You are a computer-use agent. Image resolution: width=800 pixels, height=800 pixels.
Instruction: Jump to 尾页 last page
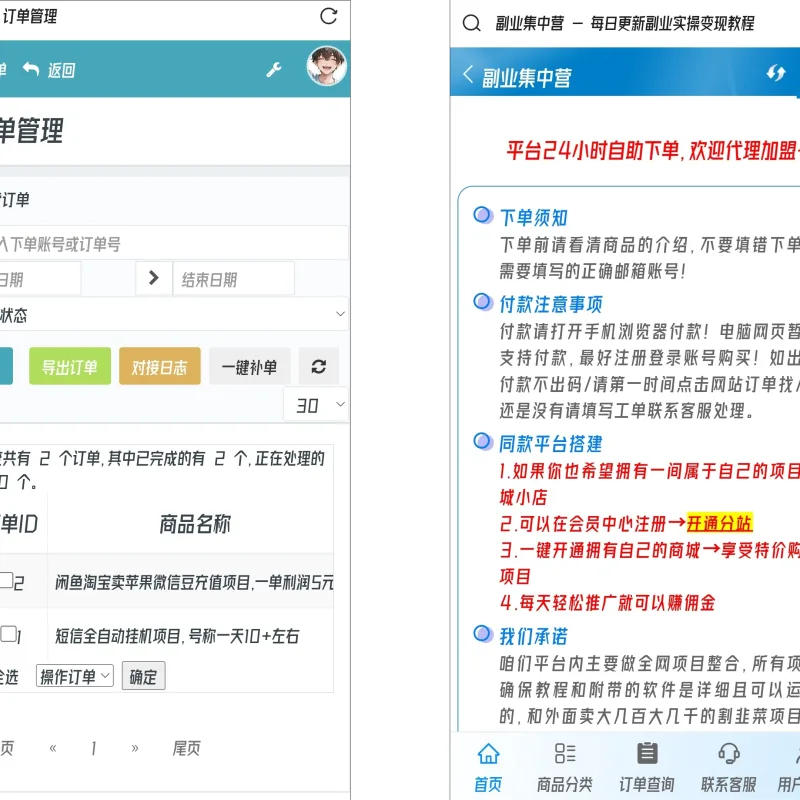(x=187, y=748)
